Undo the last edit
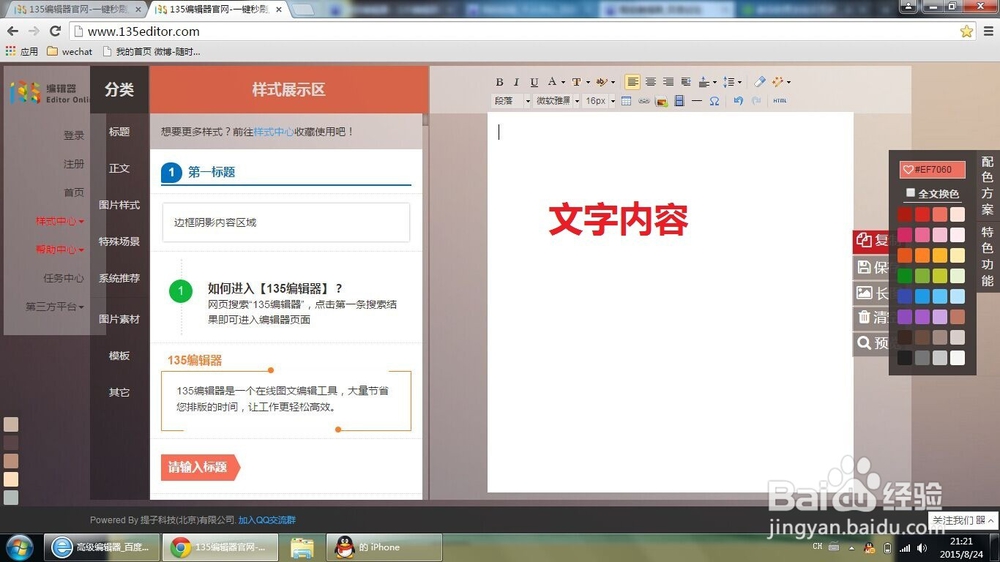Image resolution: width=1000 pixels, height=562 pixels. click(x=738, y=101)
